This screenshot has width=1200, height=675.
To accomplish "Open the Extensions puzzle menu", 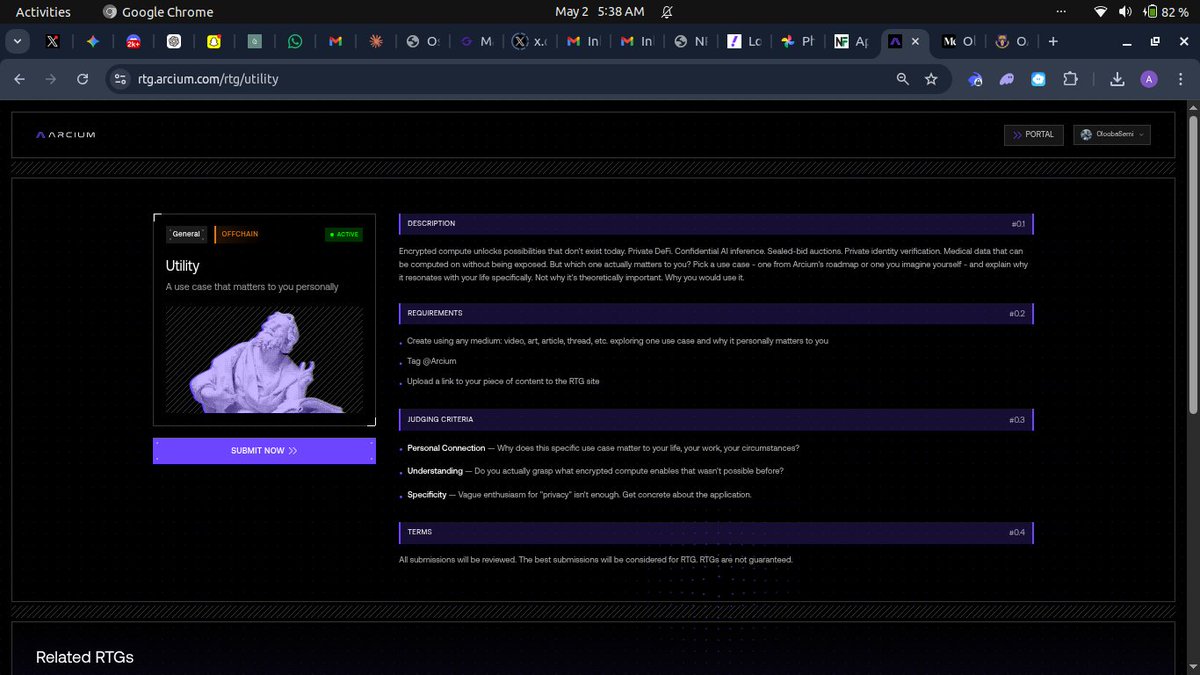I will click(x=1070, y=79).
